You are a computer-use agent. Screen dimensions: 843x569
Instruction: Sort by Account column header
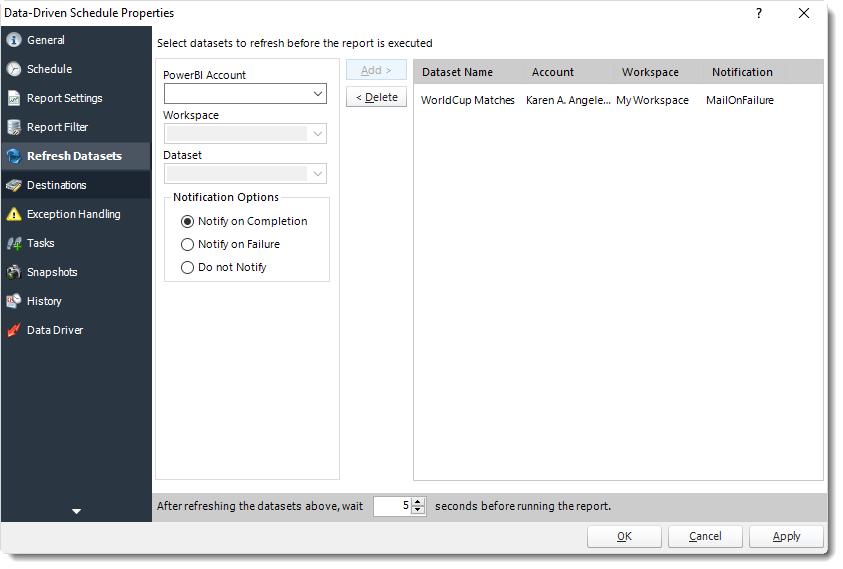568,72
